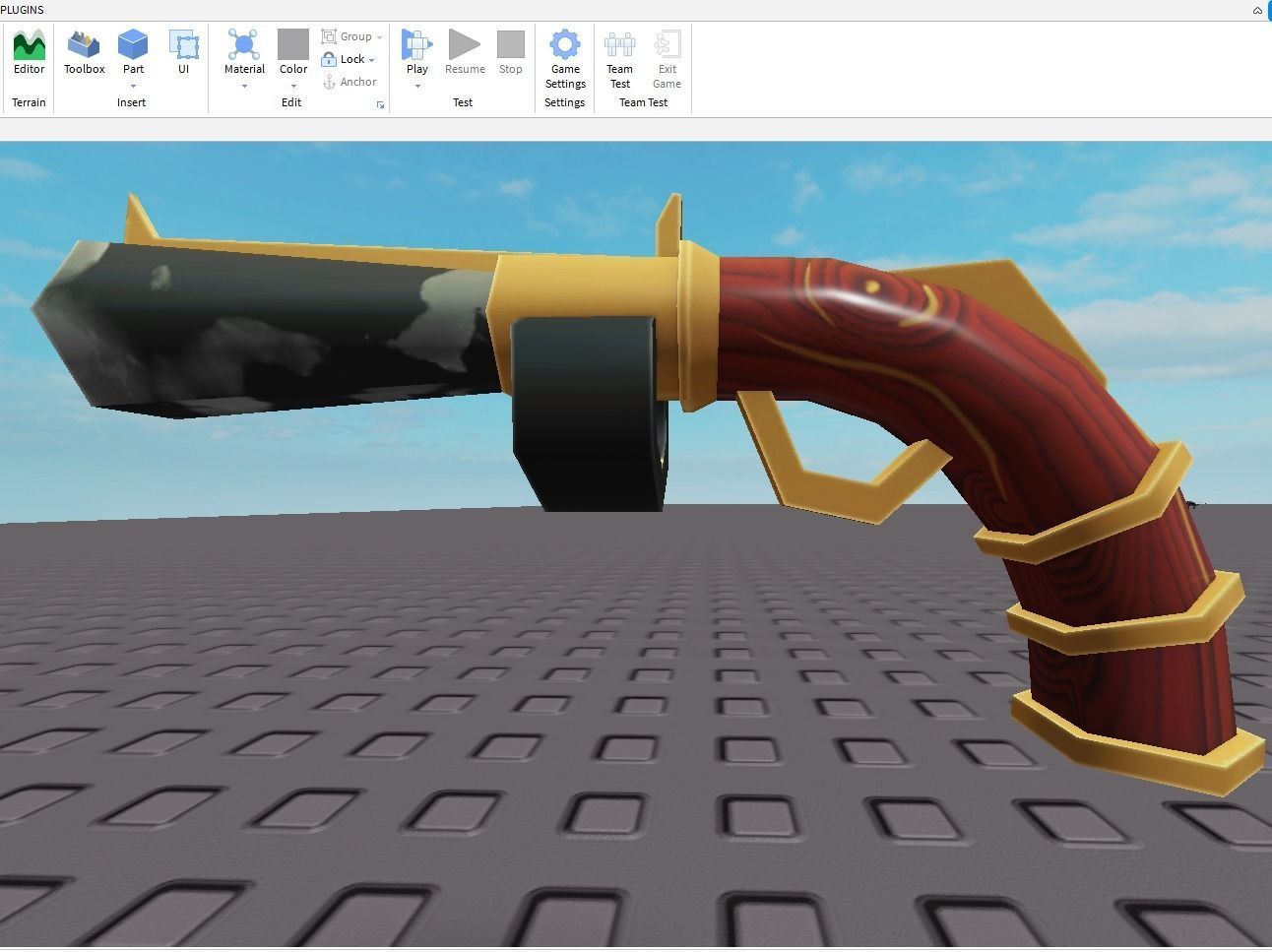
Task: Click the gray Color swatch
Action: tap(293, 44)
